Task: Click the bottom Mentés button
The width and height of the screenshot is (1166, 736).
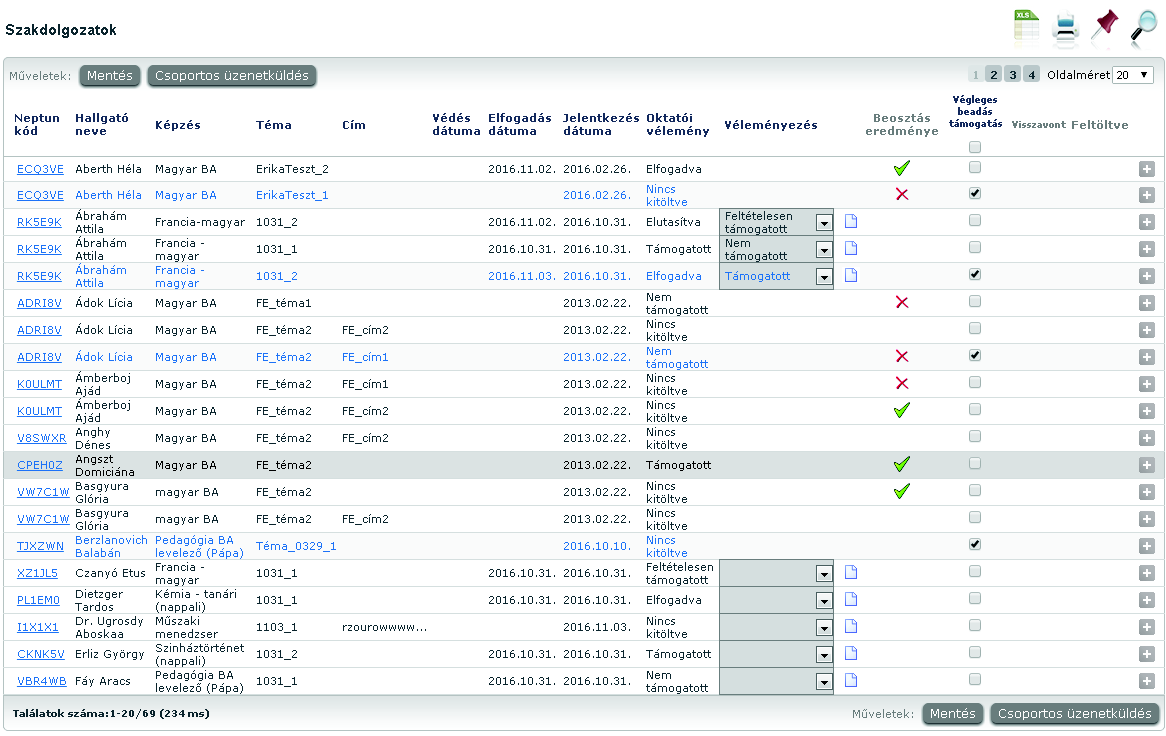Action: point(953,714)
